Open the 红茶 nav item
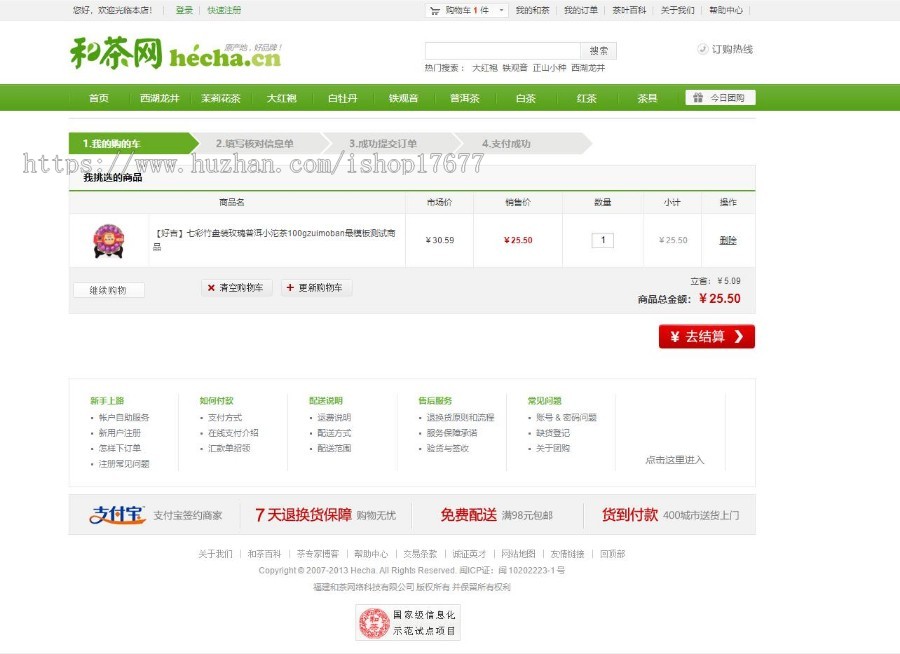 [x=587, y=98]
